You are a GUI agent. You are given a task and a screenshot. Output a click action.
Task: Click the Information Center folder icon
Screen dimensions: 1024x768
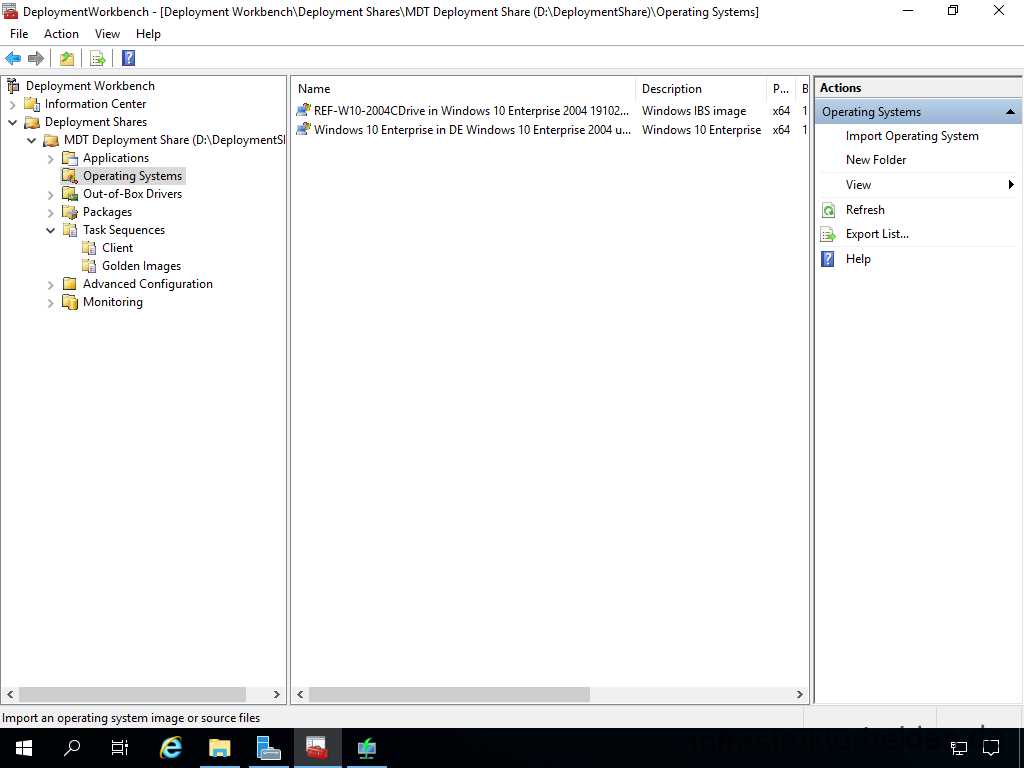[x=32, y=104]
